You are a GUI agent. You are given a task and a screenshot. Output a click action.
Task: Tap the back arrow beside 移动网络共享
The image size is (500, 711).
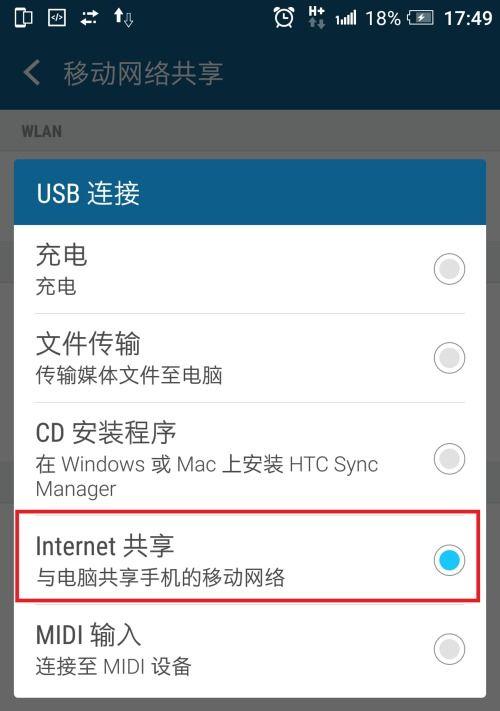(x=32, y=73)
